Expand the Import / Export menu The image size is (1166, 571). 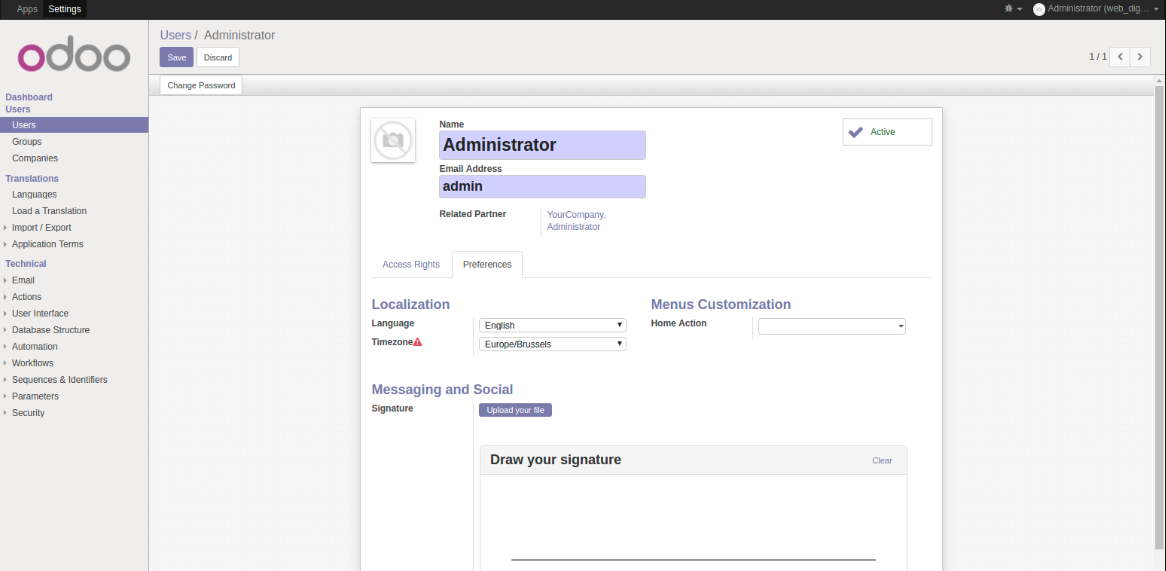point(41,228)
